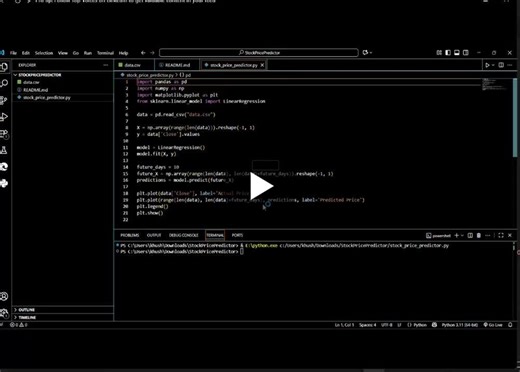Open the Terminal menu
The image size is (520, 372).
pos(105,53)
